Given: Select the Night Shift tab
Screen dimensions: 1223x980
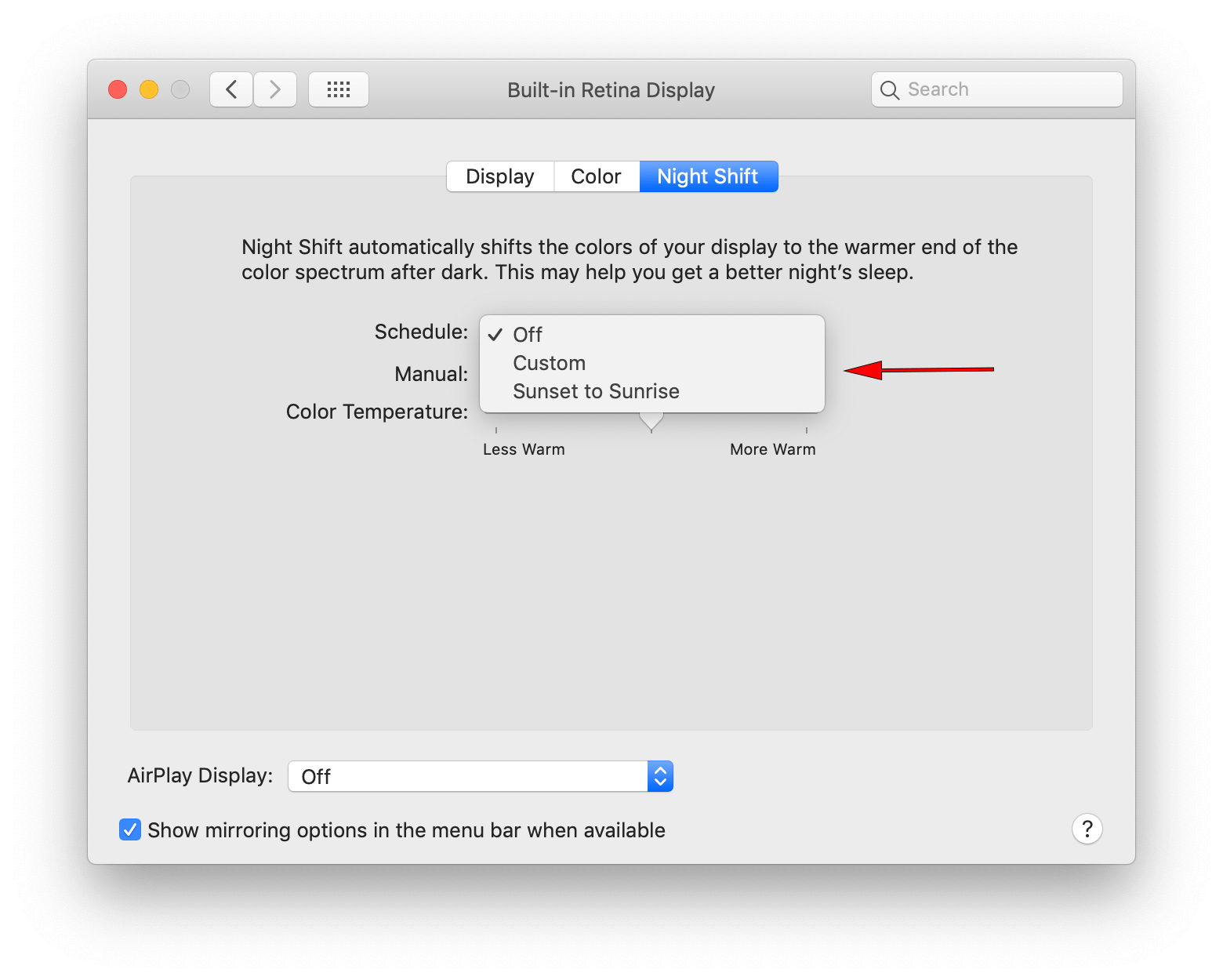Looking at the screenshot, I should [708, 176].
